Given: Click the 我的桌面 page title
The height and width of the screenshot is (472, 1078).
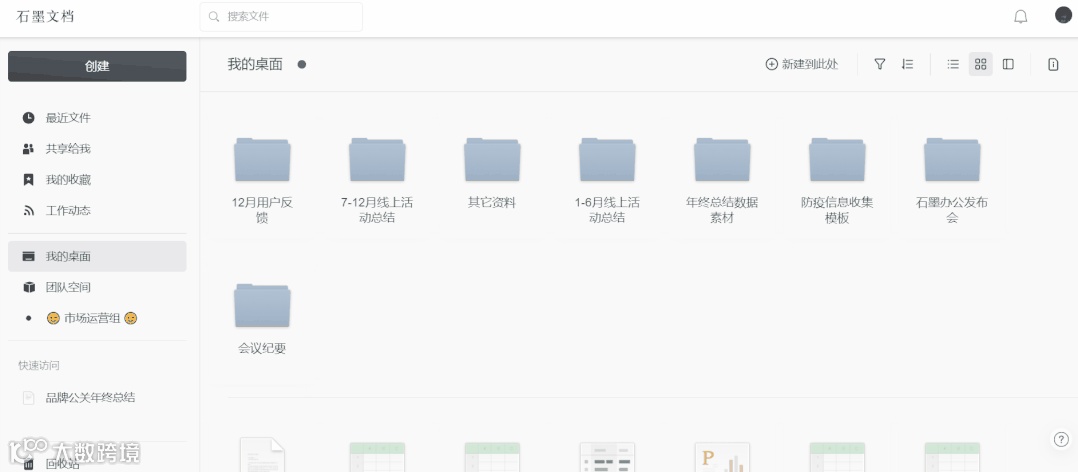Looking at the screenshot, I should click(x=255, y=65).
